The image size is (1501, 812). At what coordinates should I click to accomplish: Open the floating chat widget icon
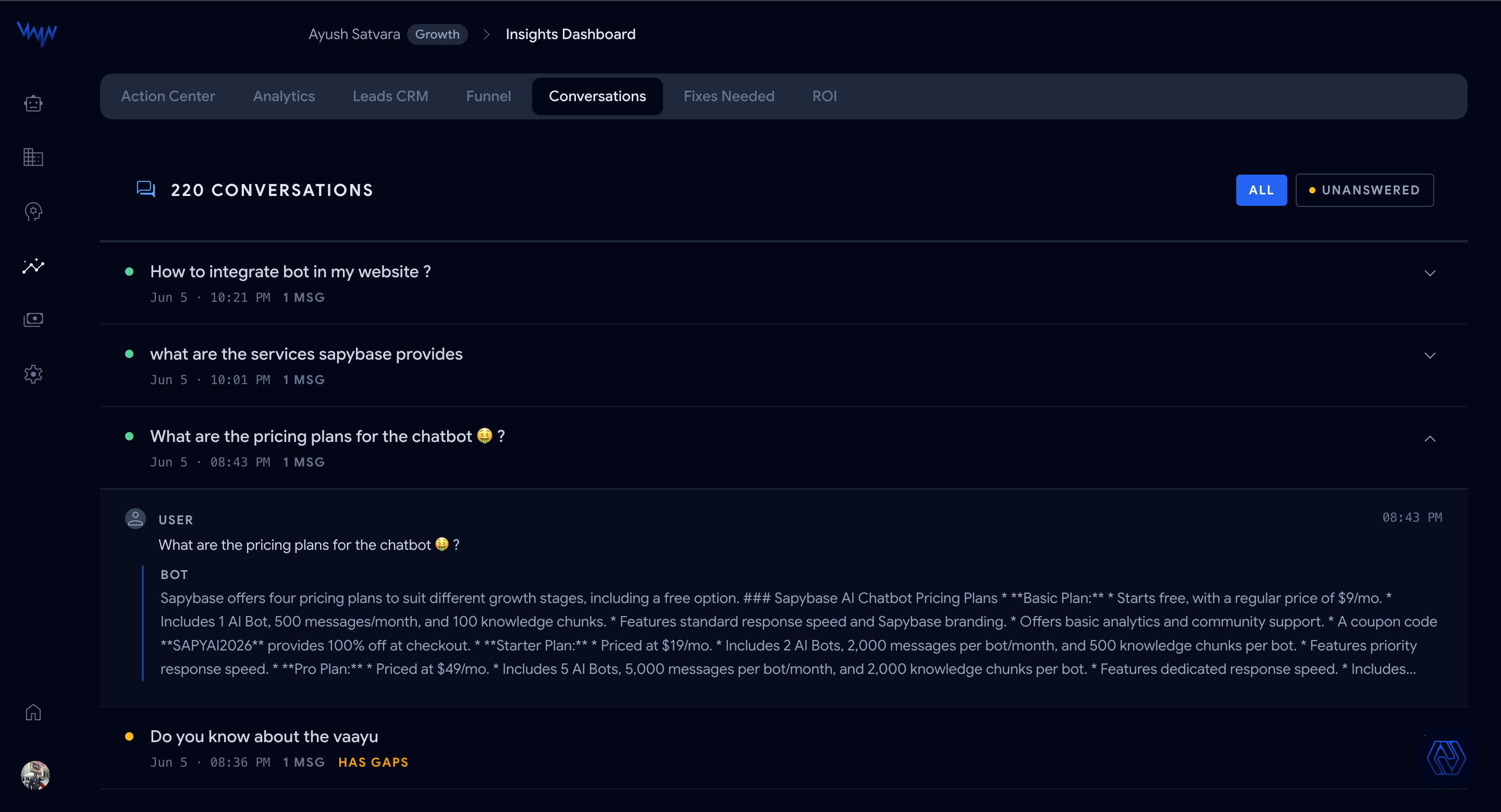click(x=1446, y=757)
